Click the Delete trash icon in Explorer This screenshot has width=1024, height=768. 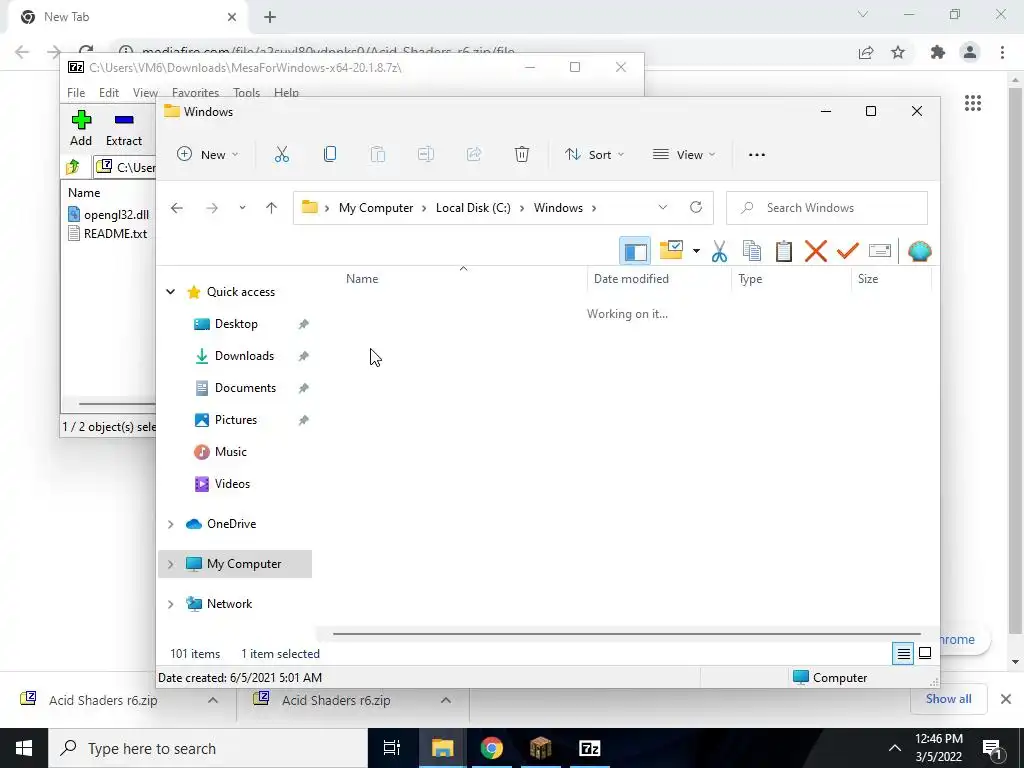(522, 155)
